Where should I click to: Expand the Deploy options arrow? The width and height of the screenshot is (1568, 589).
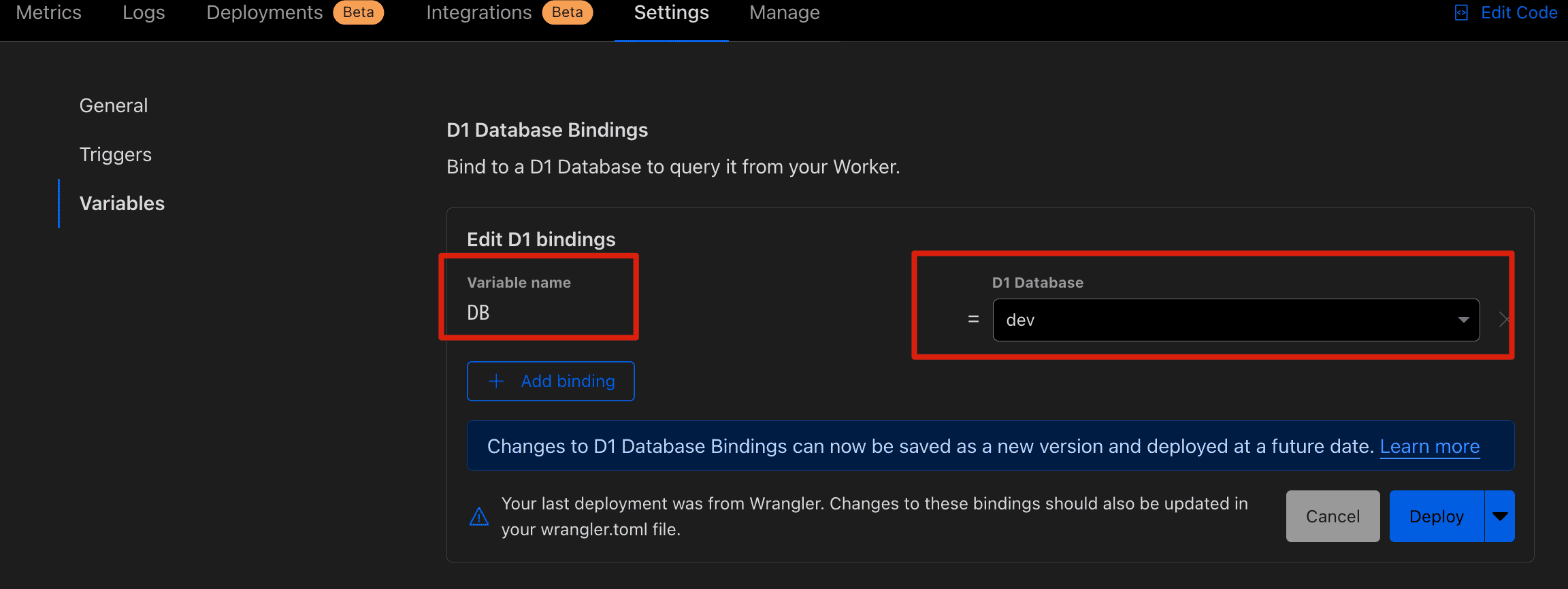point(1499,516)
